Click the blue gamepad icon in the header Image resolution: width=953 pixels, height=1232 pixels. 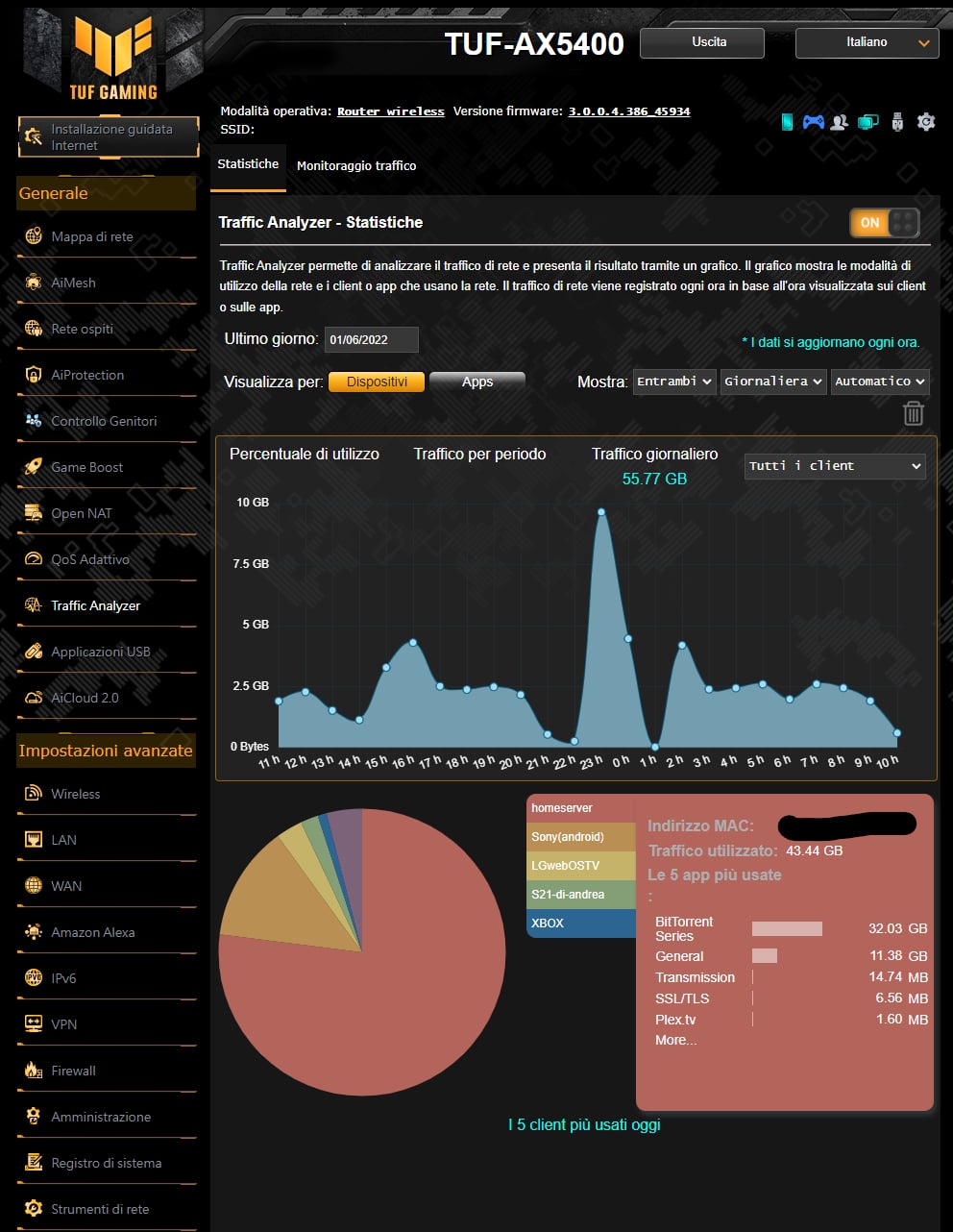(x=814, y=122)
